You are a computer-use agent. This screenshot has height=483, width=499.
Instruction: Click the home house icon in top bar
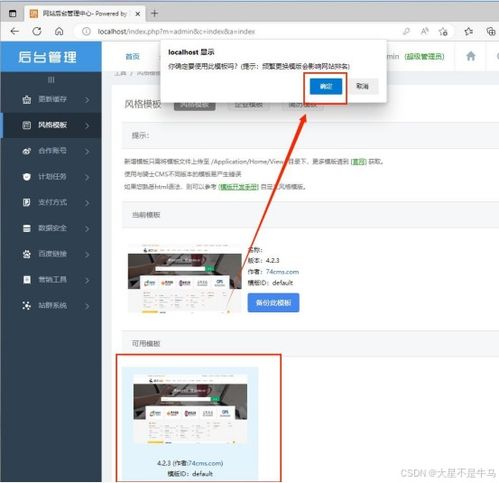coord(471,56)
